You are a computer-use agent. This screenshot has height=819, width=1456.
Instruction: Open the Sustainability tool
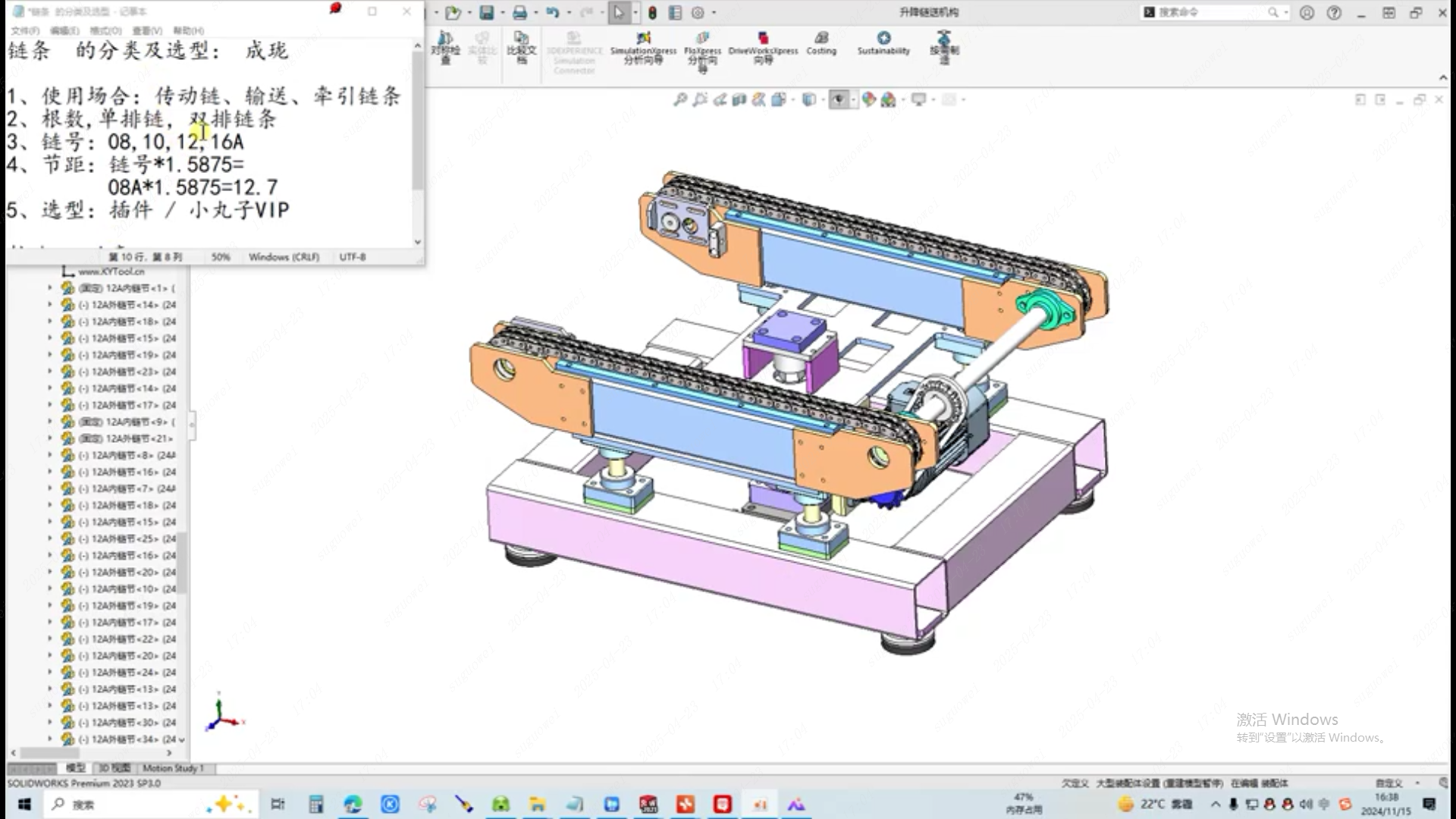(x=883, y=44)
